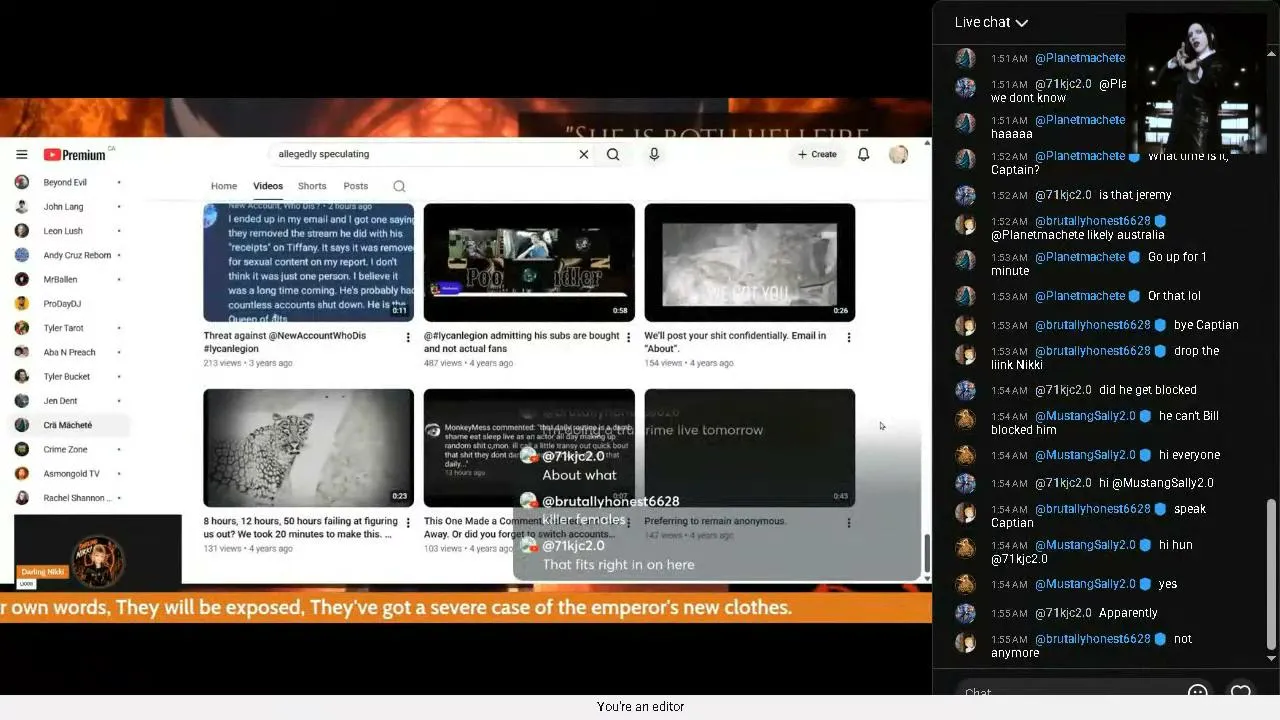Open Jen Dent channel avatar in sidebar
This screenshot has width=1280, height=720.
[x=22, y=401]
